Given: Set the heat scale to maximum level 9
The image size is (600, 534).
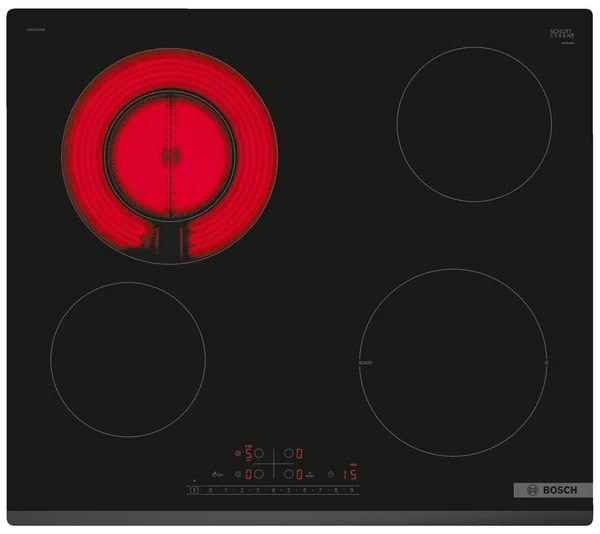Looking at the screenshot, I should (352, 491).
